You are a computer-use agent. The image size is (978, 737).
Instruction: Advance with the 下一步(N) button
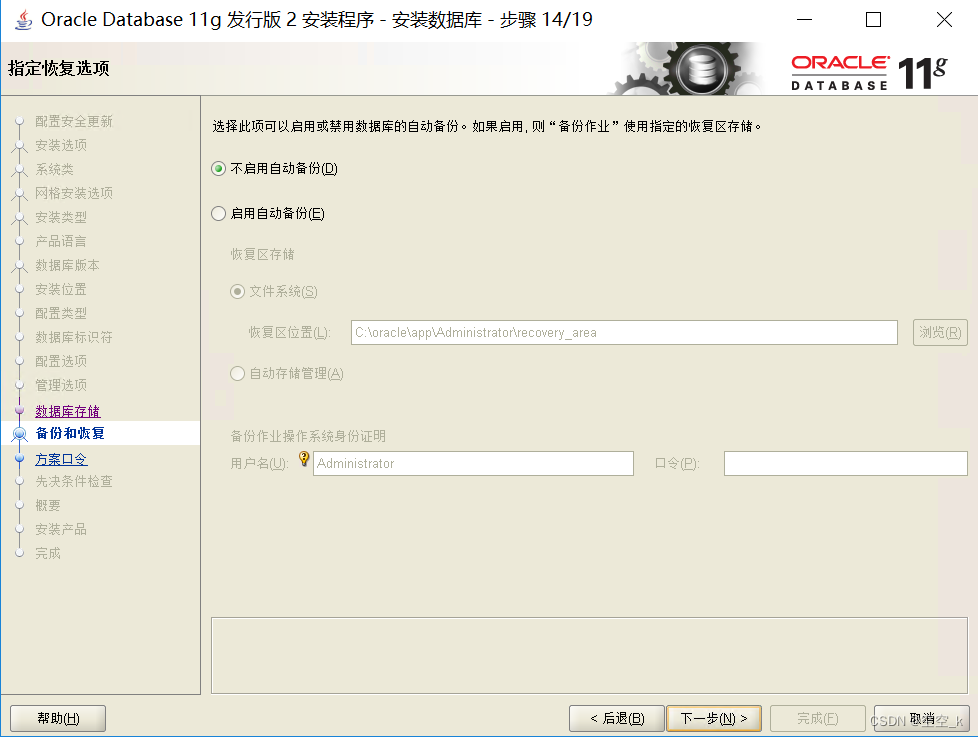click(x=714, y=718)
